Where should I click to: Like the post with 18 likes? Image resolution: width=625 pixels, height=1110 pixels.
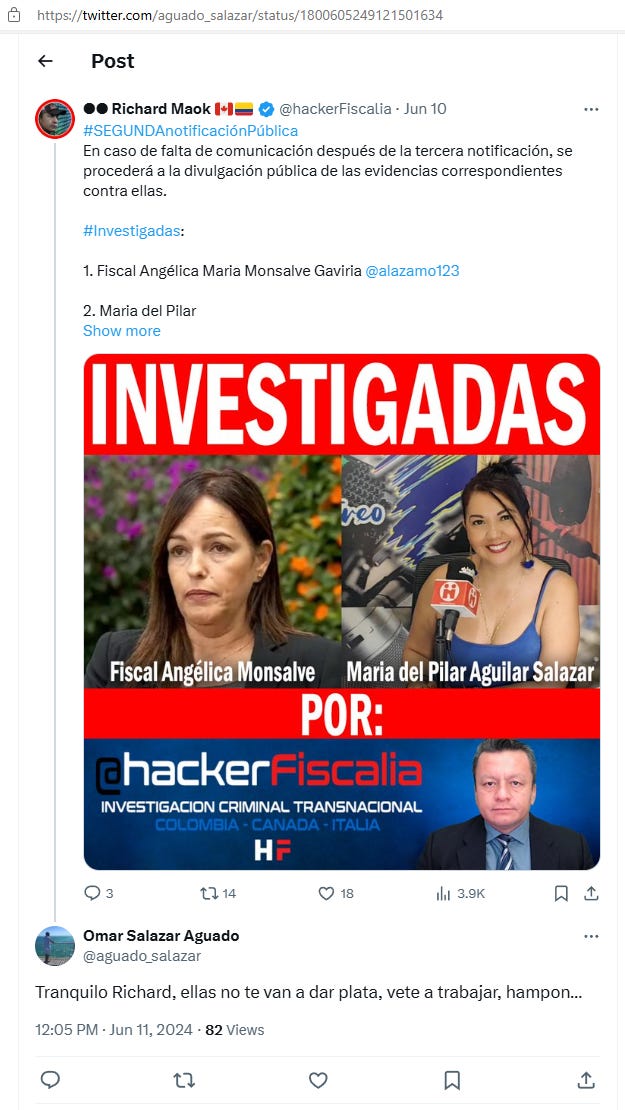(x=336, y=893)
